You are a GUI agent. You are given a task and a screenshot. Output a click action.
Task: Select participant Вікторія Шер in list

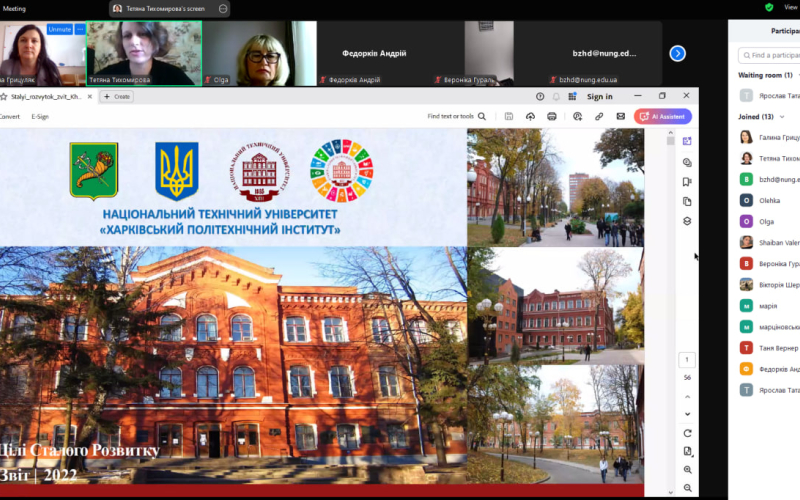pyautogui.click(x=769, y=285)
